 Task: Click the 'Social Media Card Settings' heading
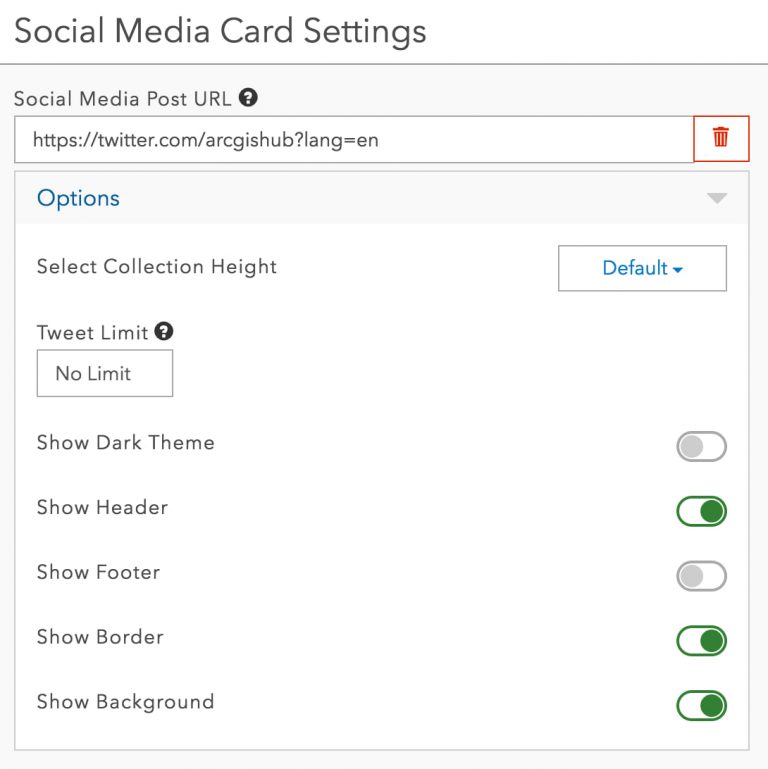pos(220,30)
